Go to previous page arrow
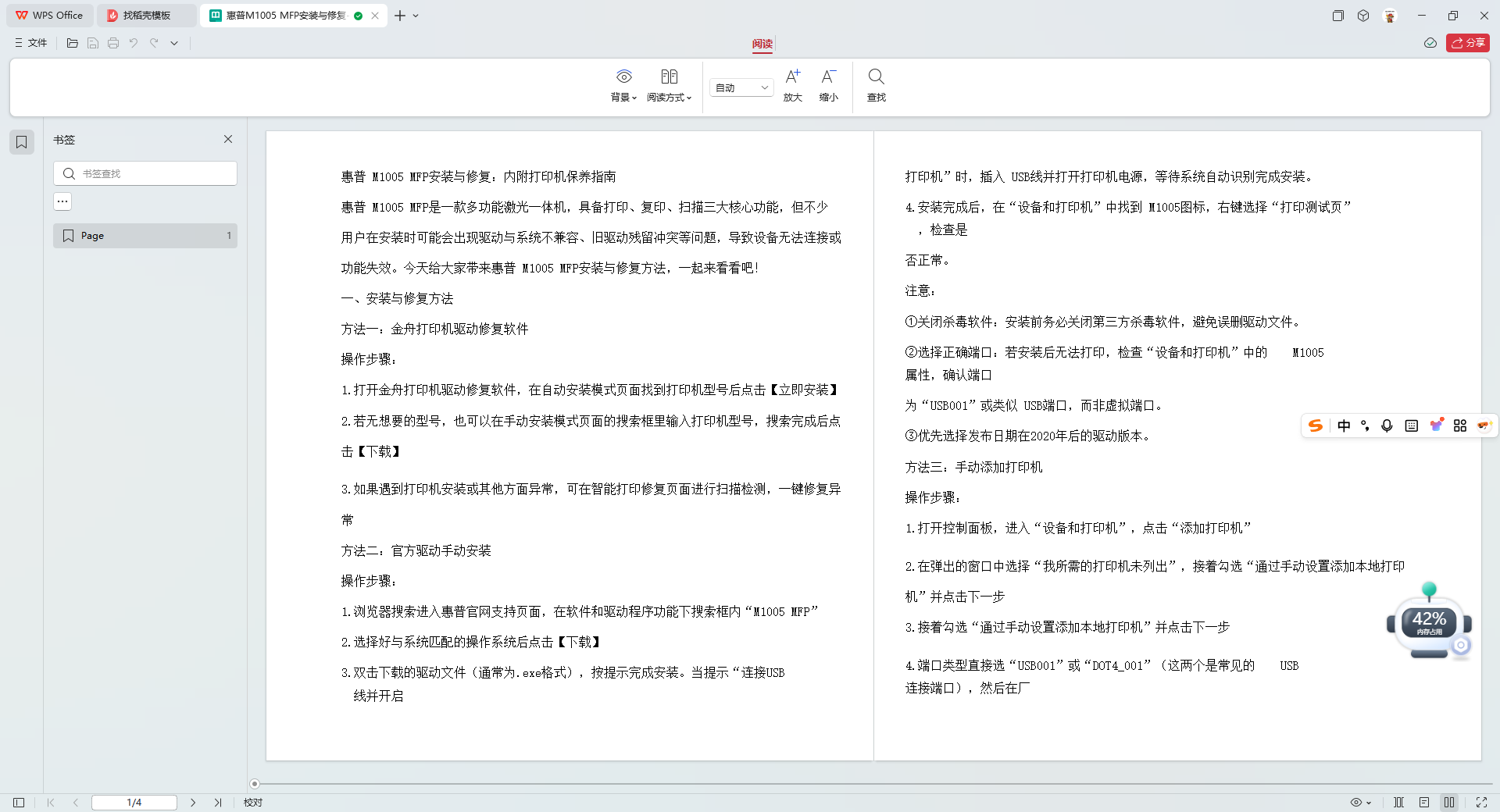The width and height of the screenshot is (1500, 812). [76, 803]
